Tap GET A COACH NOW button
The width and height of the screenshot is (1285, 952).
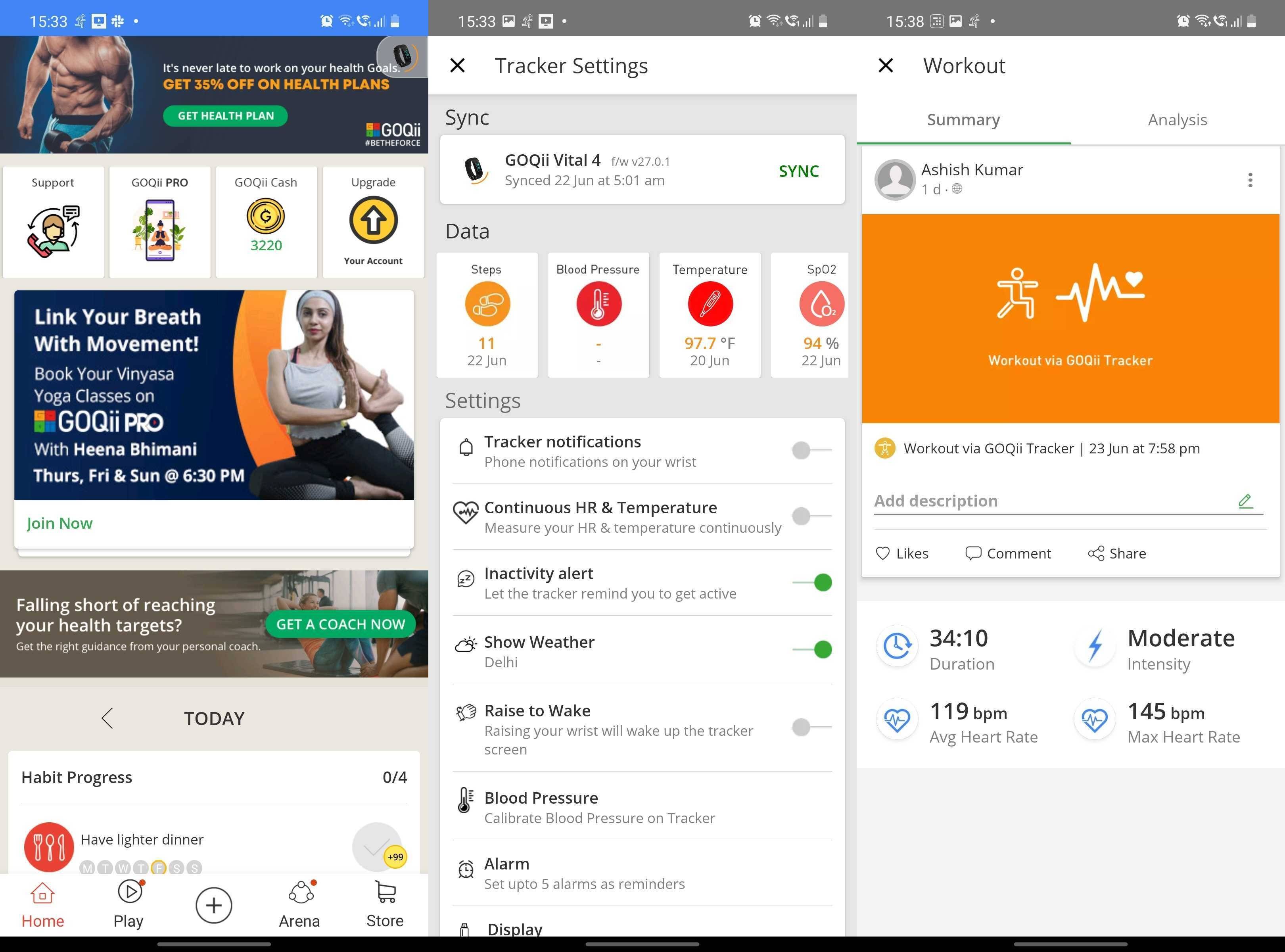(x=341, y=624)
